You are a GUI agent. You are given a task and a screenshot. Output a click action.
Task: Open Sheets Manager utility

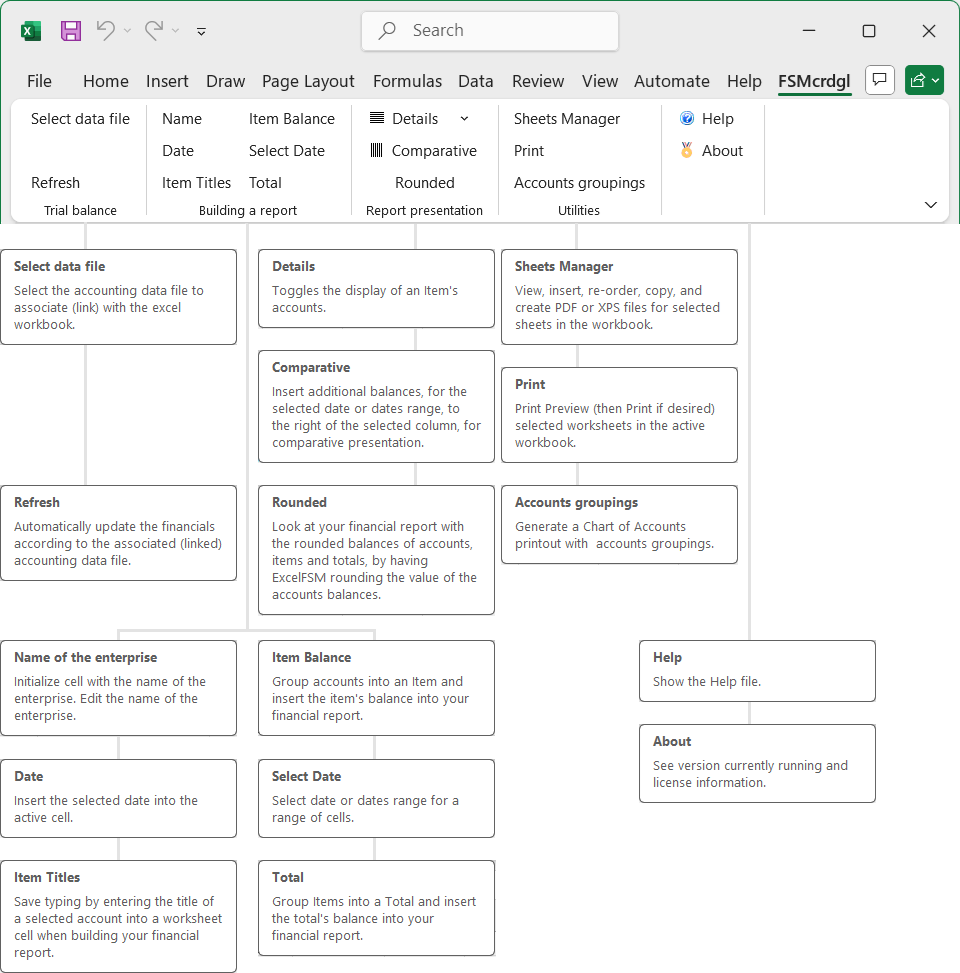(x=567, y=119)
